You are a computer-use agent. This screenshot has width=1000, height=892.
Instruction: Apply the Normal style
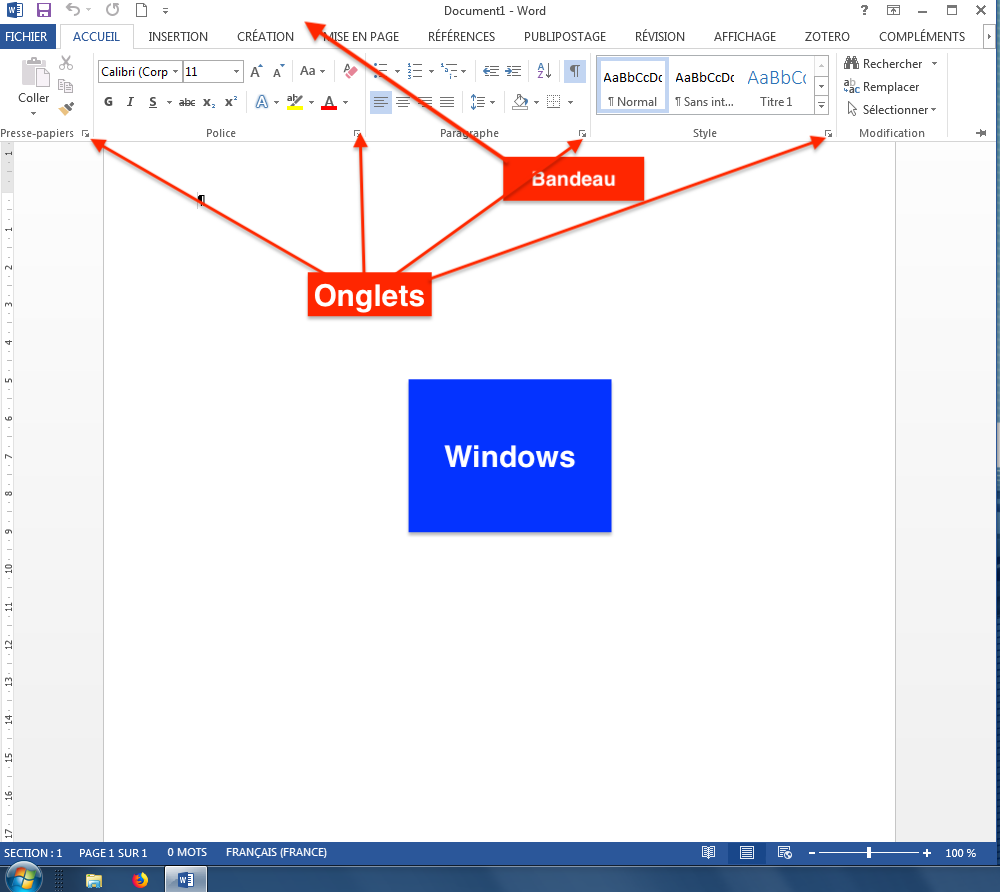[x=633, y=86]
